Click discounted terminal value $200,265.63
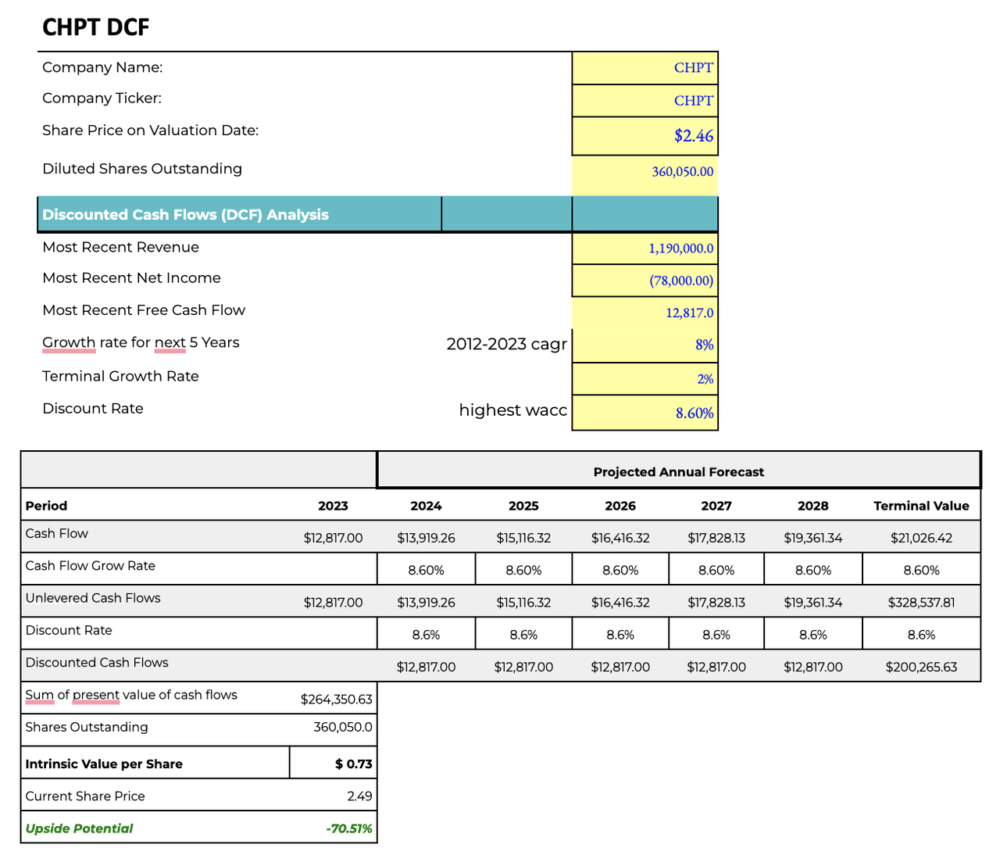1000x859 pixels. tap(922, 667)
